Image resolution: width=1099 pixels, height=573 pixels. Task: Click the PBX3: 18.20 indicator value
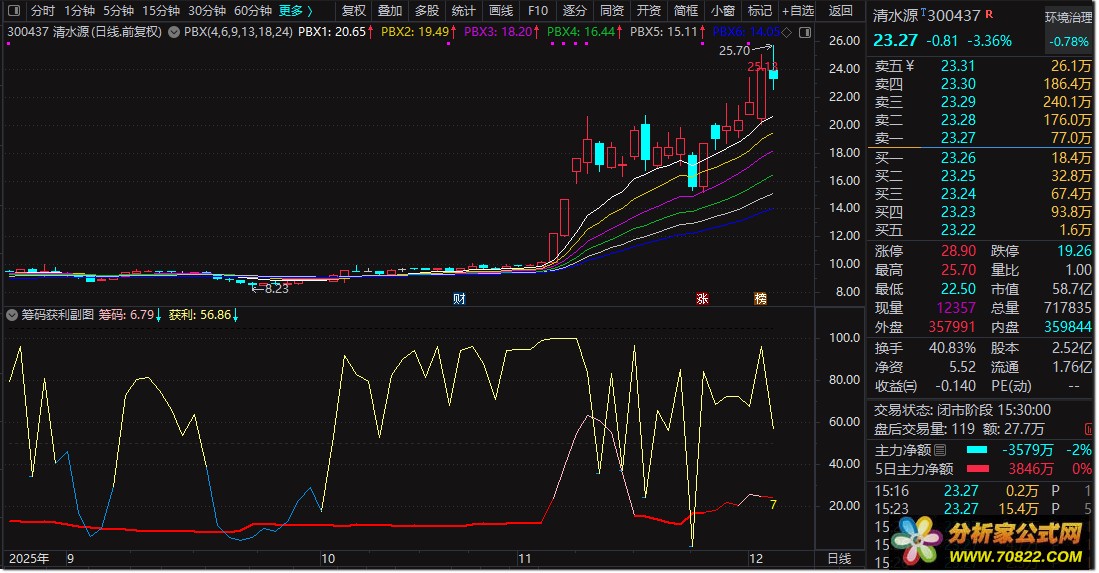498,32
